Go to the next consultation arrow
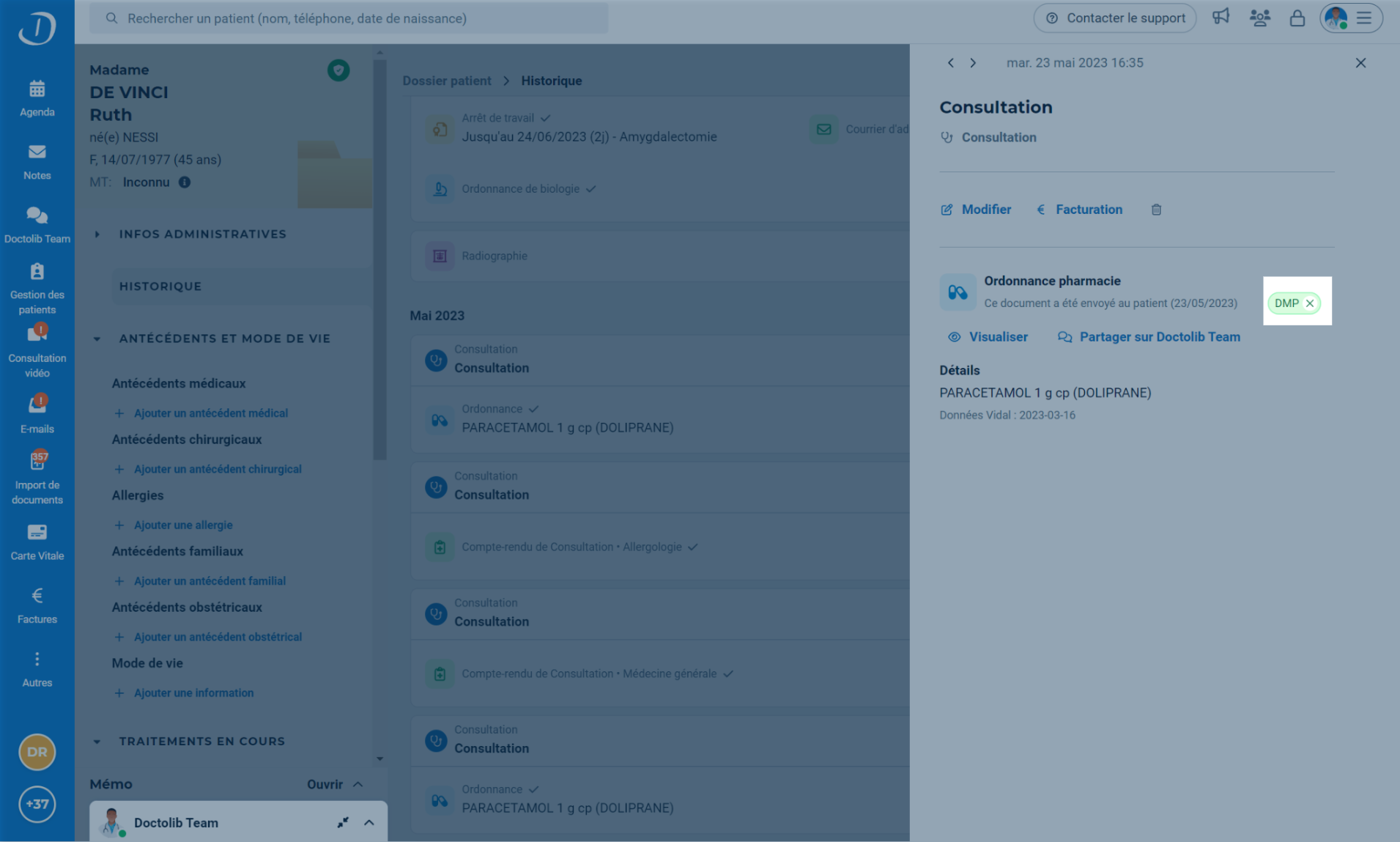Image resolution: width=1400 pixels, height=842 pixels. (973, 63)
